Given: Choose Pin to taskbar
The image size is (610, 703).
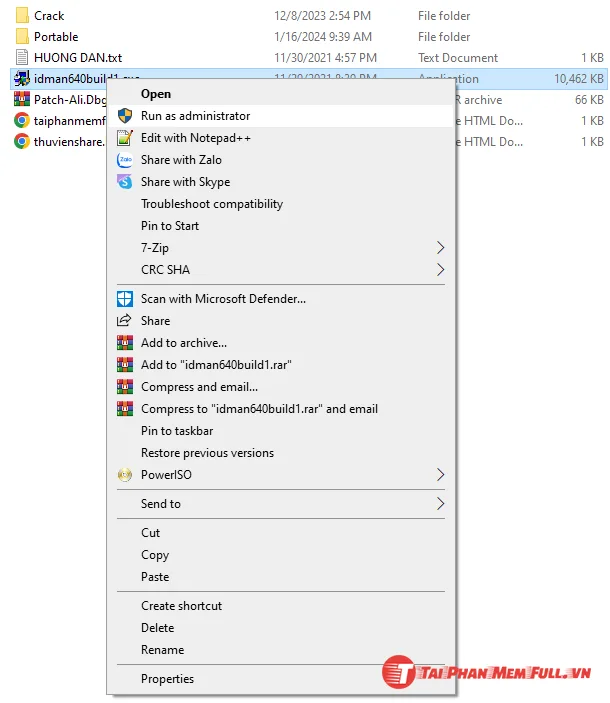Looking at the screenshot, I should click(281, 430).
